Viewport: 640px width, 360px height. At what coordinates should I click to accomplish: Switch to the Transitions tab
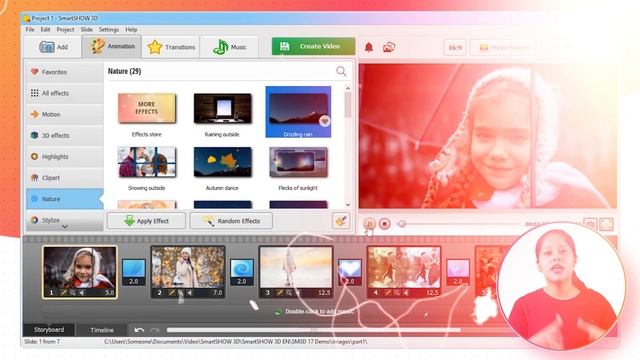click(x=171, y=47)
